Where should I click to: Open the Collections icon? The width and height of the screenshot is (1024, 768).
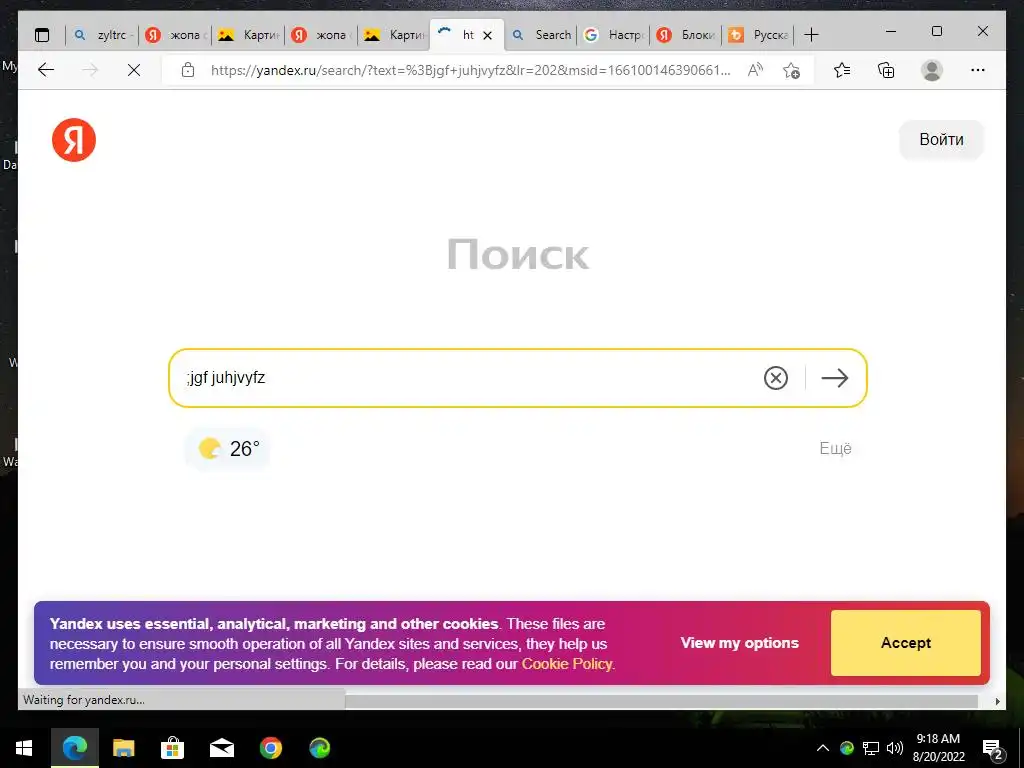coord(886,70)
